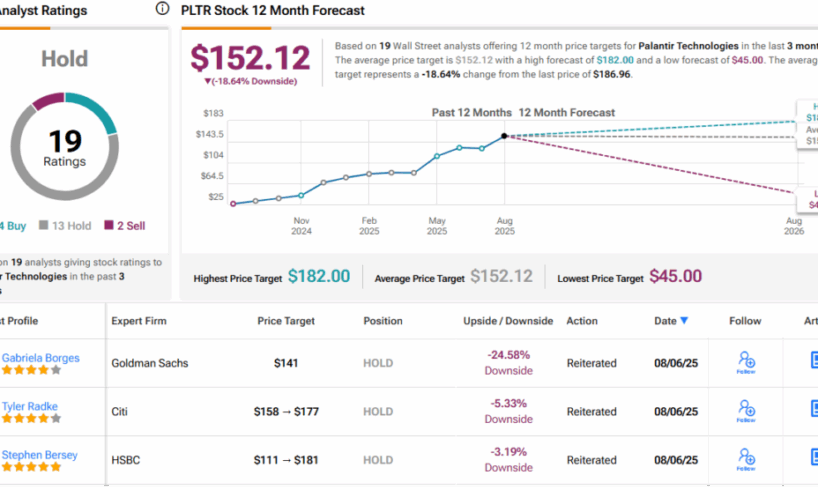This screenshot has height=490, width=818.
Task: Open Gabriela Borges analyst profile
Action: [x=40, y=357]
